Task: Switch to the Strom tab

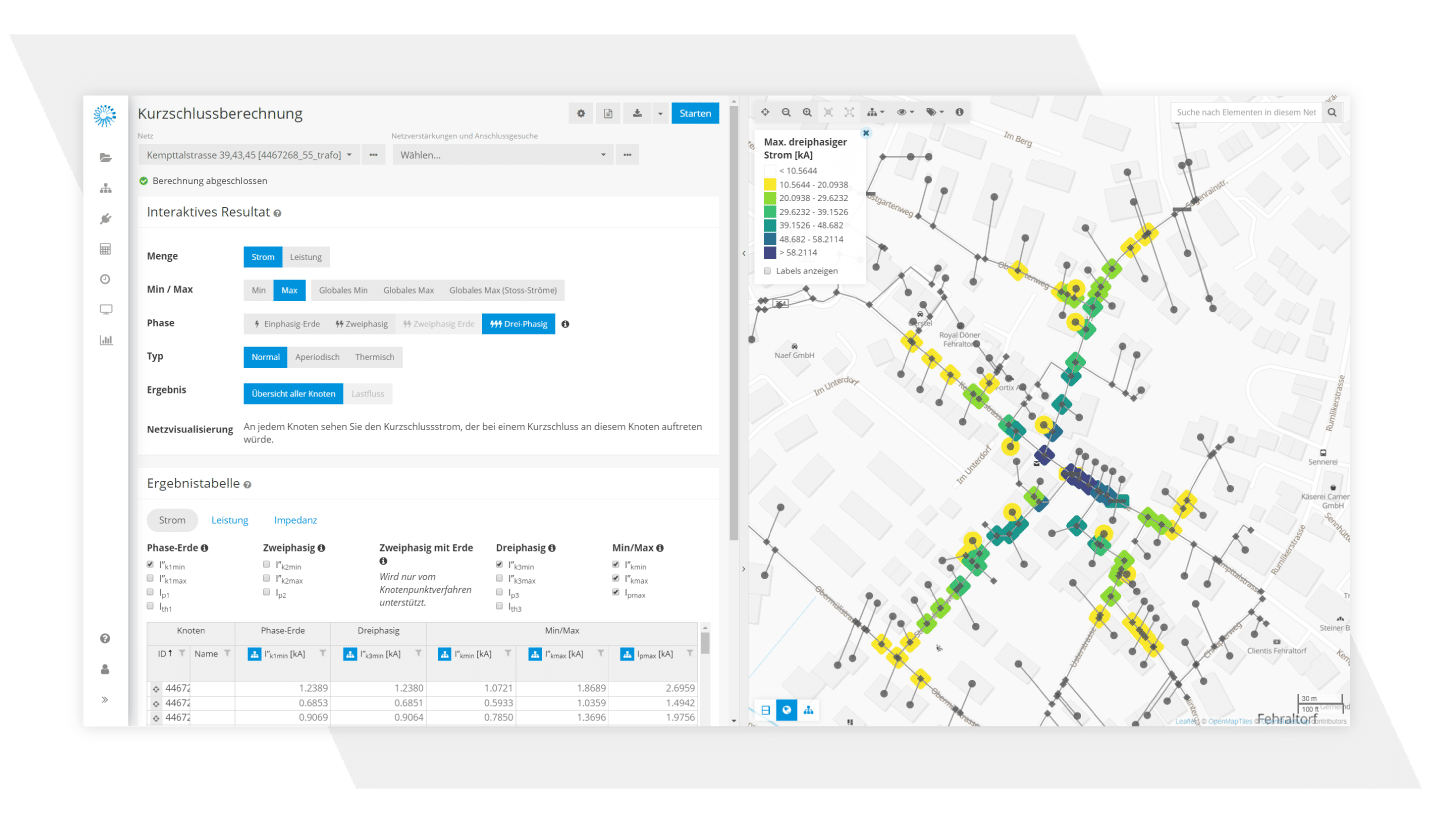Action: [172, 520]
